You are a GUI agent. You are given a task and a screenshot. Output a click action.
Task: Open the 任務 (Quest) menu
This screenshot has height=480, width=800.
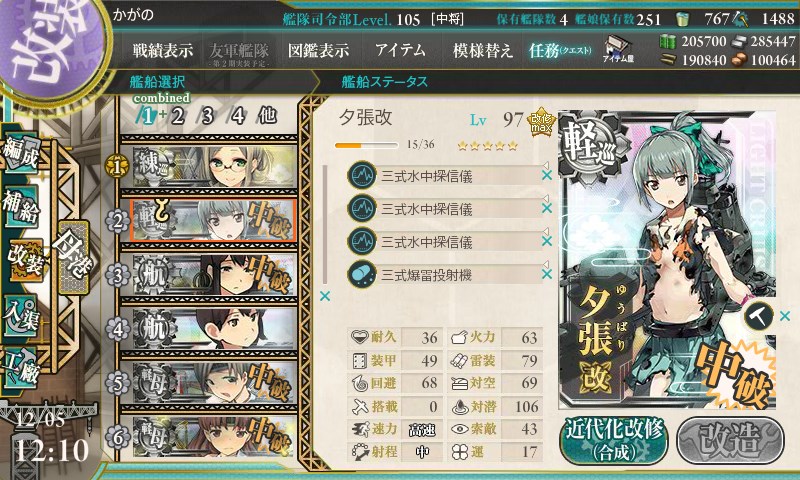click(x=560, y=50)
